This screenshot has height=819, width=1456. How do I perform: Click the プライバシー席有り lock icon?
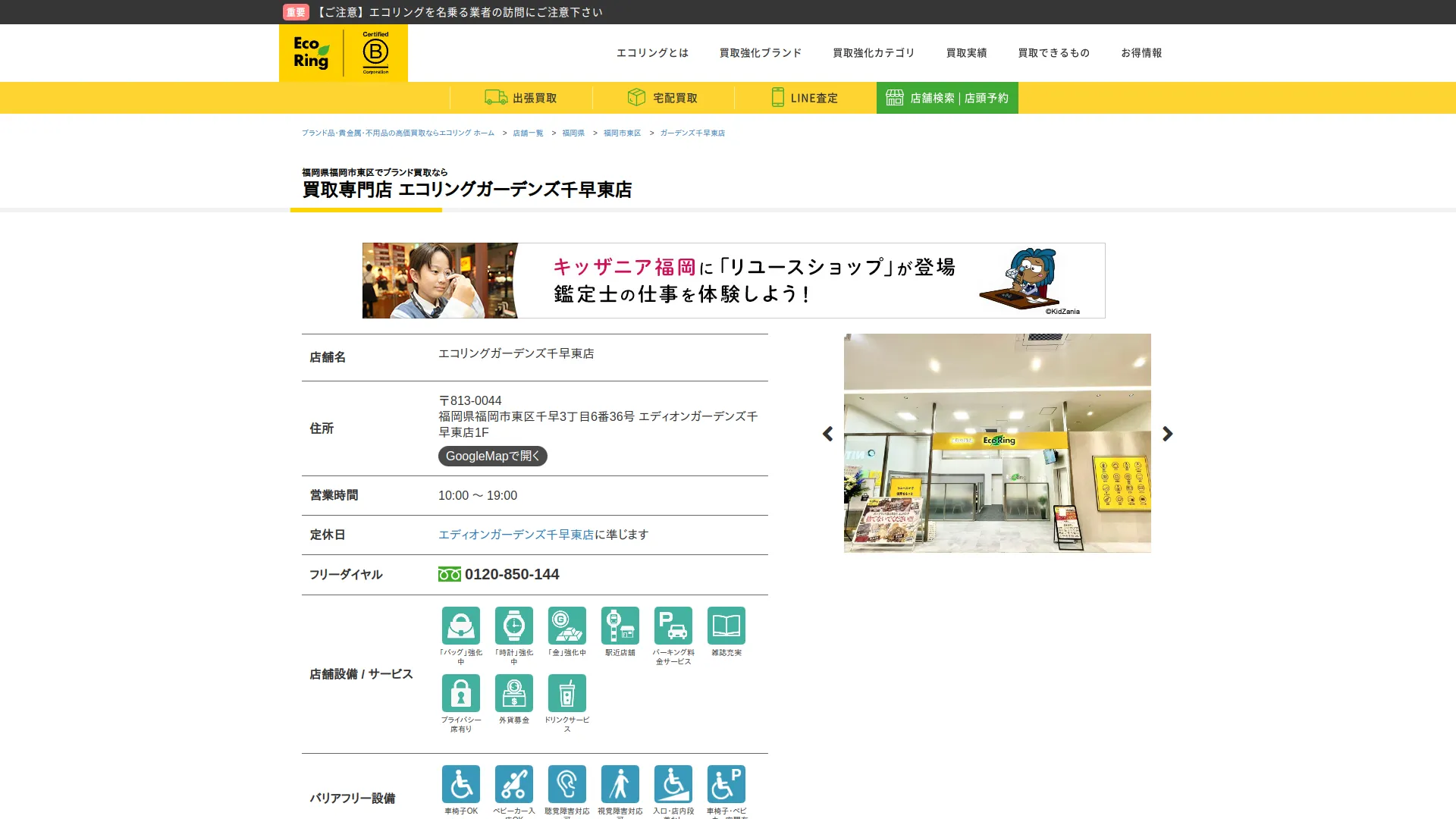[461, 693]
